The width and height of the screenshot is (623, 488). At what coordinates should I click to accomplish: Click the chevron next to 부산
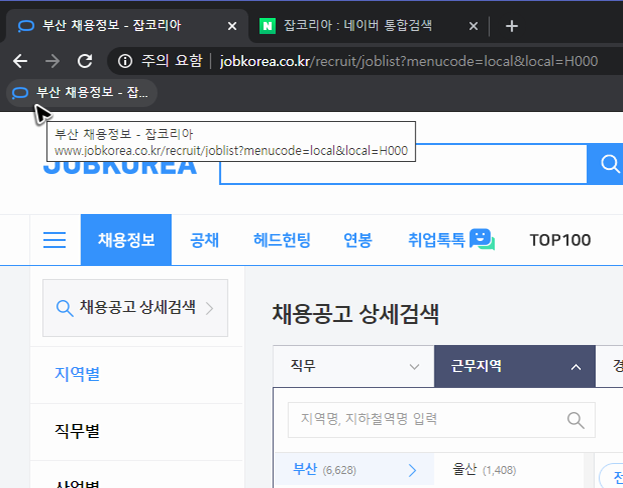(412, 471)
